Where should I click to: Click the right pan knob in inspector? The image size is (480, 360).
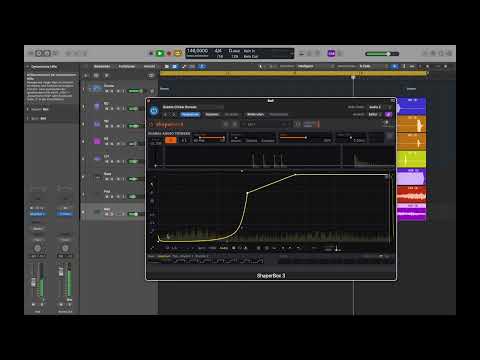click(x=65, y=248)
